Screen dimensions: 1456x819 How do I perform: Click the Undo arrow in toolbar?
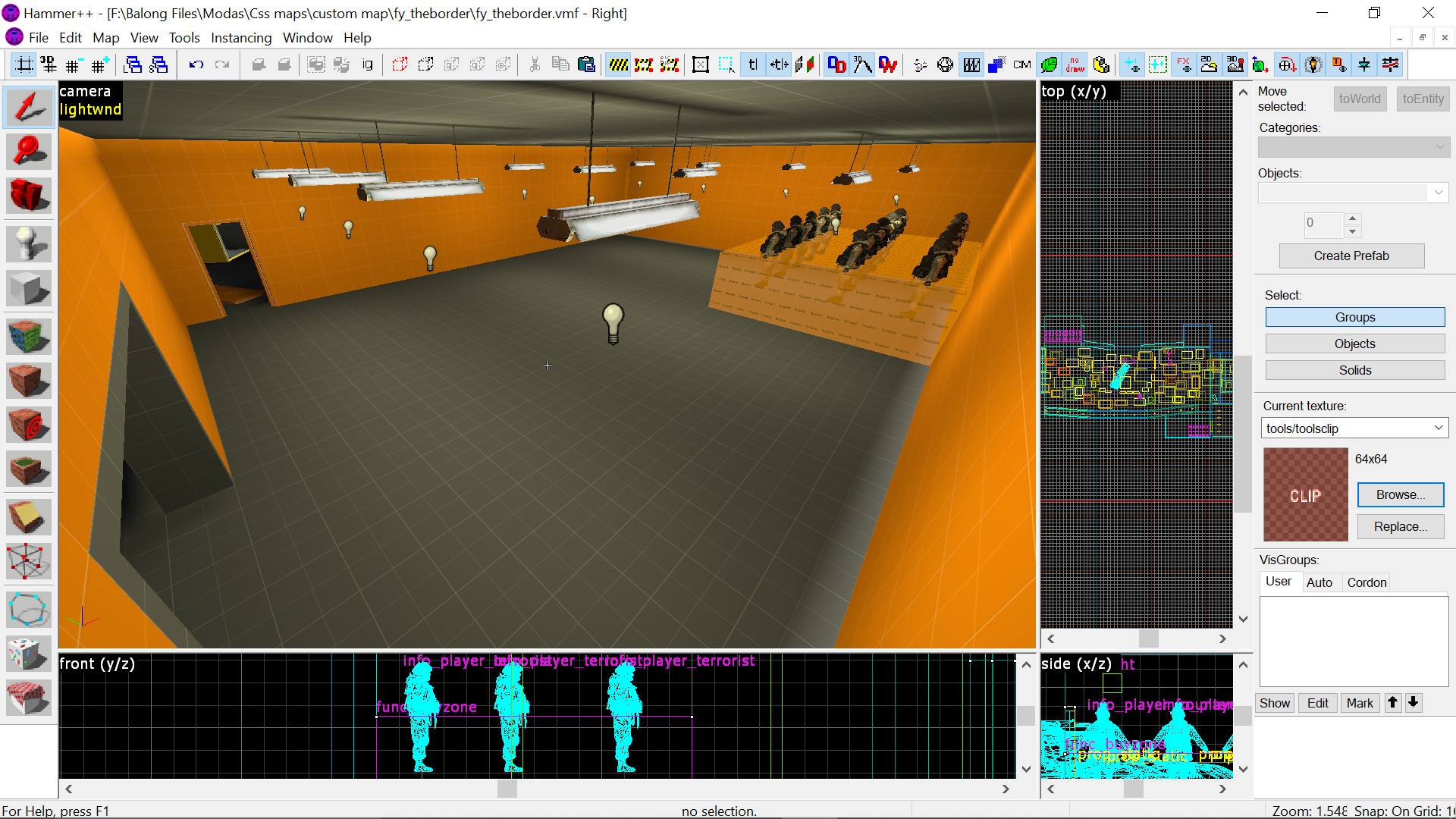point(196,65)
